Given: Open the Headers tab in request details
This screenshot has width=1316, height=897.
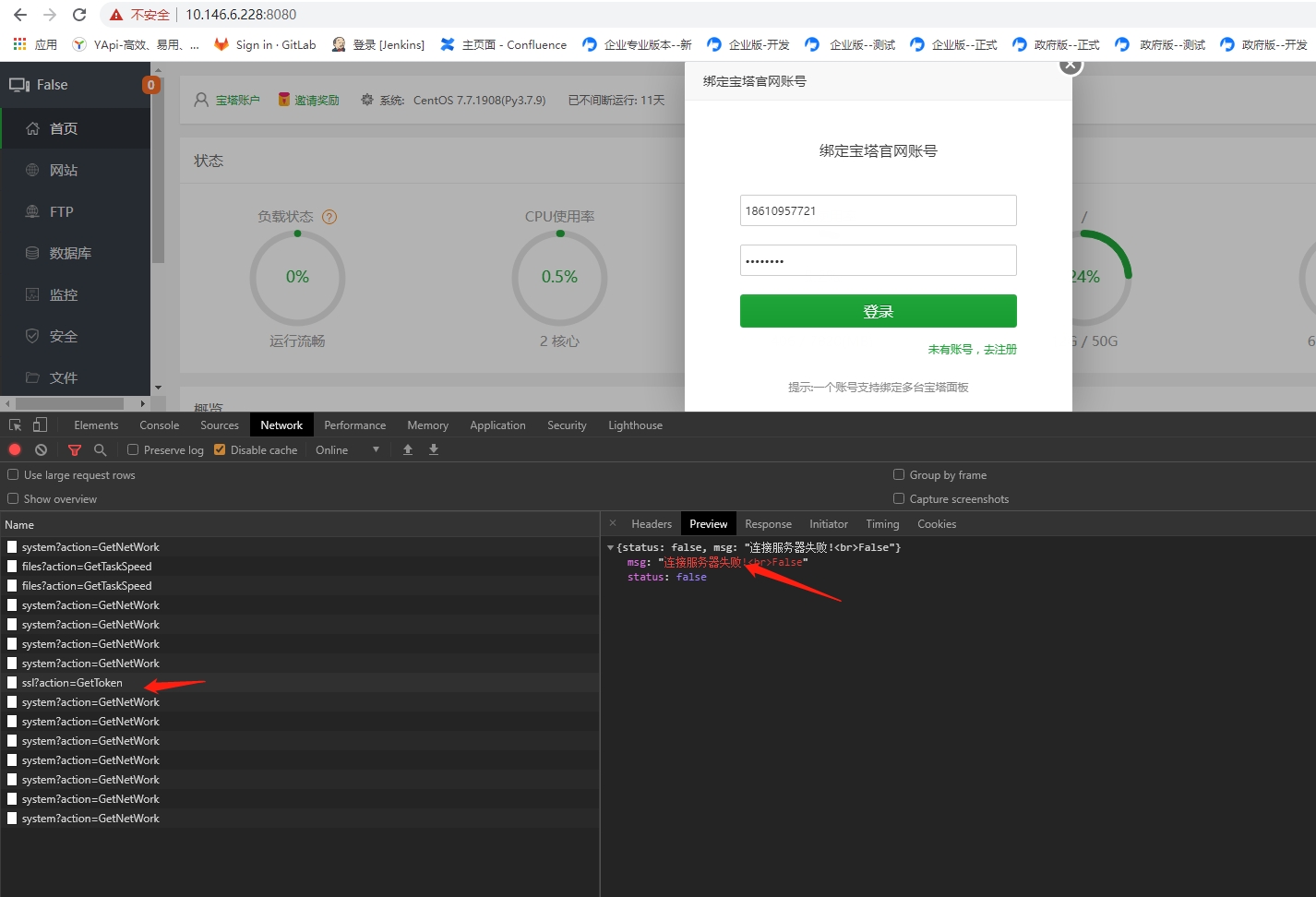Looking at the screenshot, I should coord(652,523).
